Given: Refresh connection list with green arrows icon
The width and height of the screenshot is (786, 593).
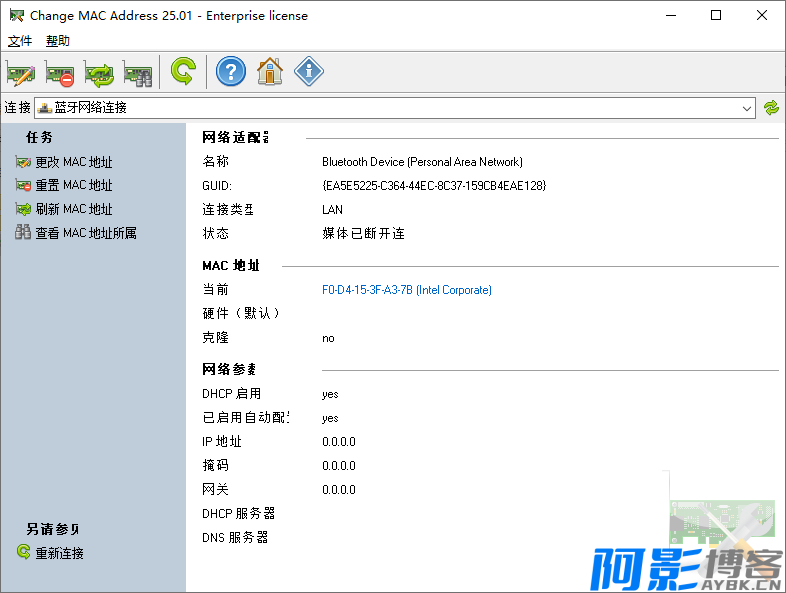Looking at the screenshot, I should (x=771, y=108).
